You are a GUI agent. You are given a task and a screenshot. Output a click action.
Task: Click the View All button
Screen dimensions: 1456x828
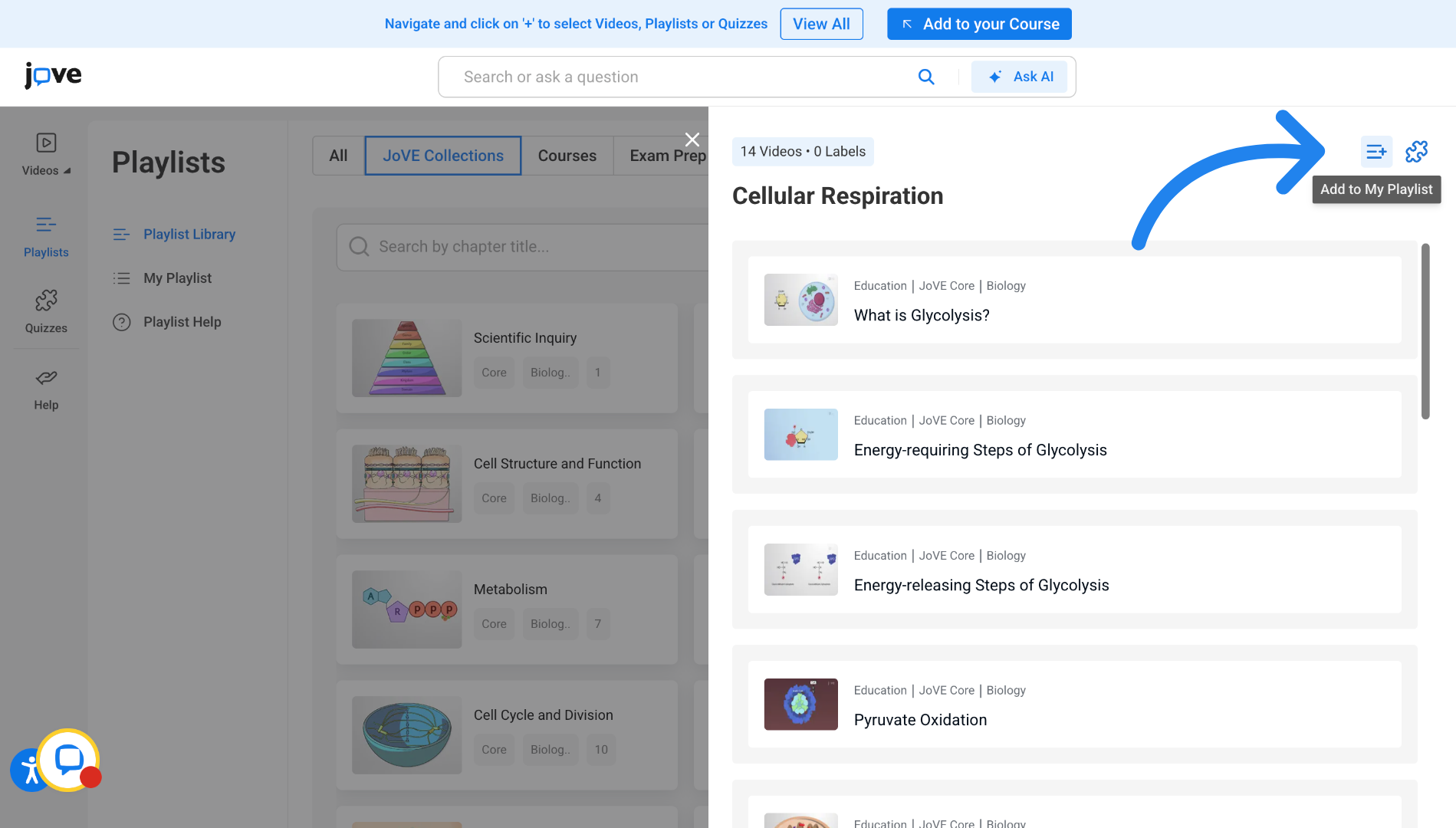pos(821,24)
